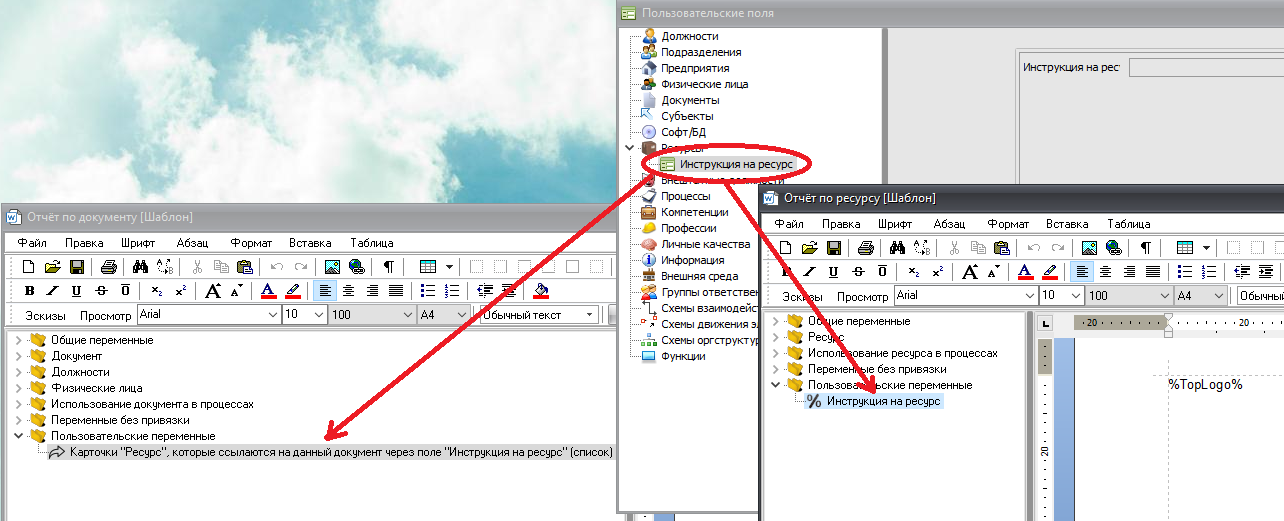Toggle center alignment in document report toolbar
Image resolution: width=1284 pixels, height=521 pixels.
[347, 291]
